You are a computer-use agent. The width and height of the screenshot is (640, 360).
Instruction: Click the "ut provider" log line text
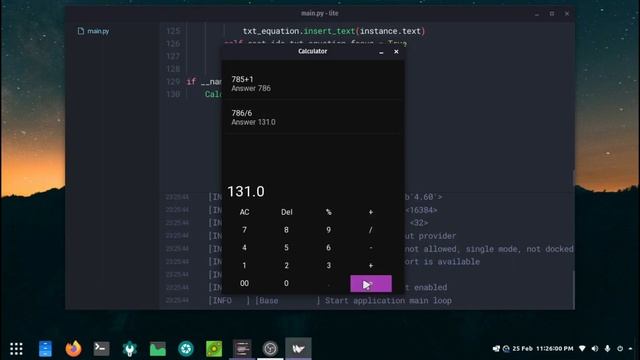click(431, 236)
